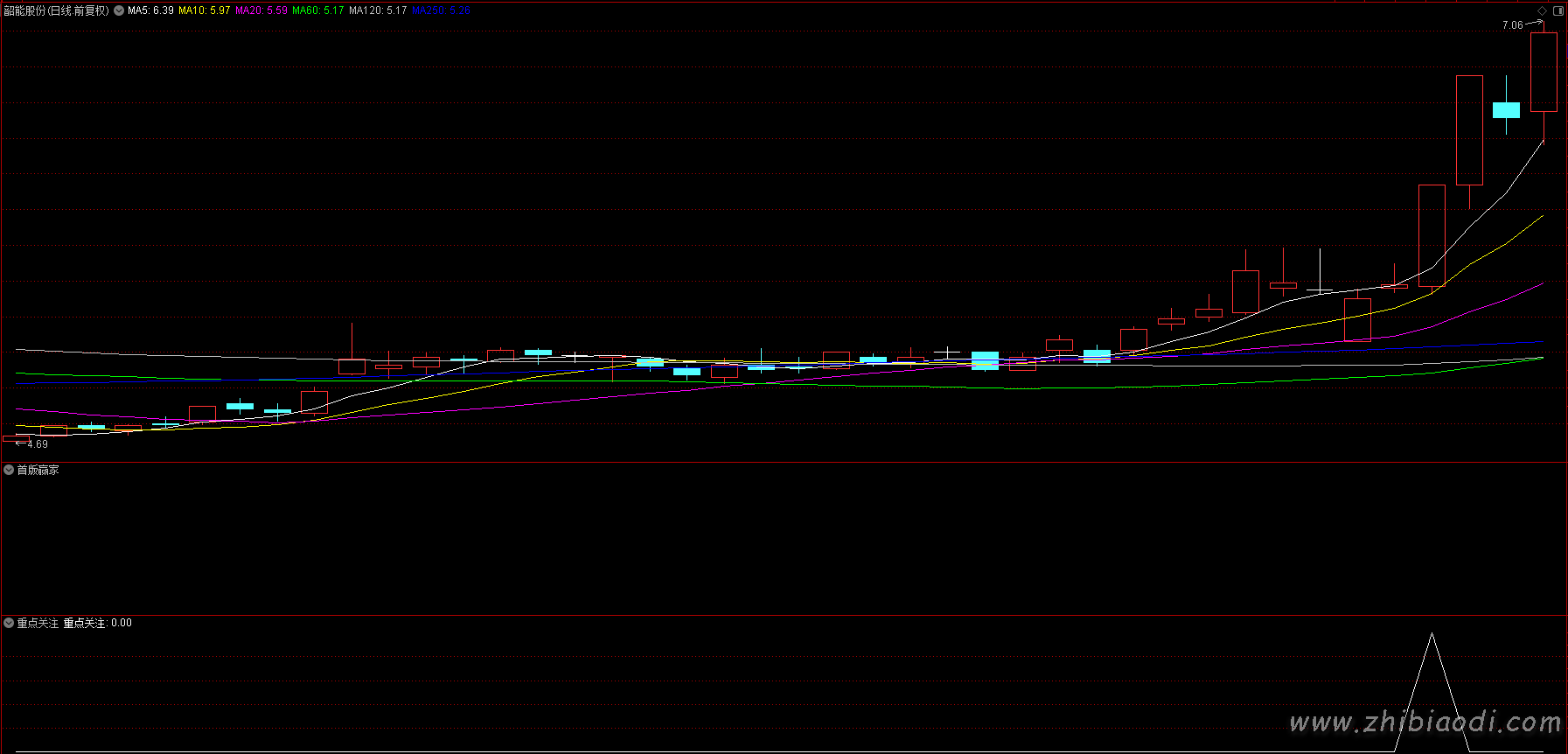Toggle the side panel icon at top-right
Image resolution: width=1568 pixels, height=754 pixels.
pos(1558,10)
